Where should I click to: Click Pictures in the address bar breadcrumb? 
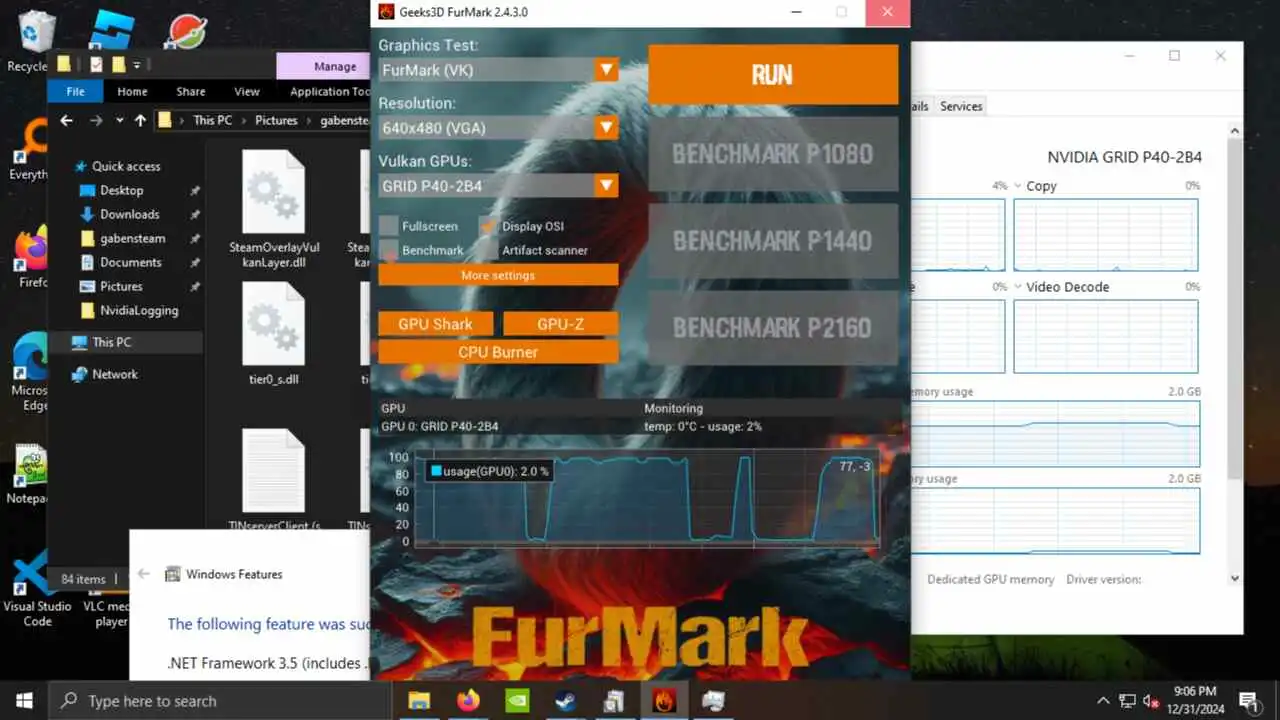point(276,120)
